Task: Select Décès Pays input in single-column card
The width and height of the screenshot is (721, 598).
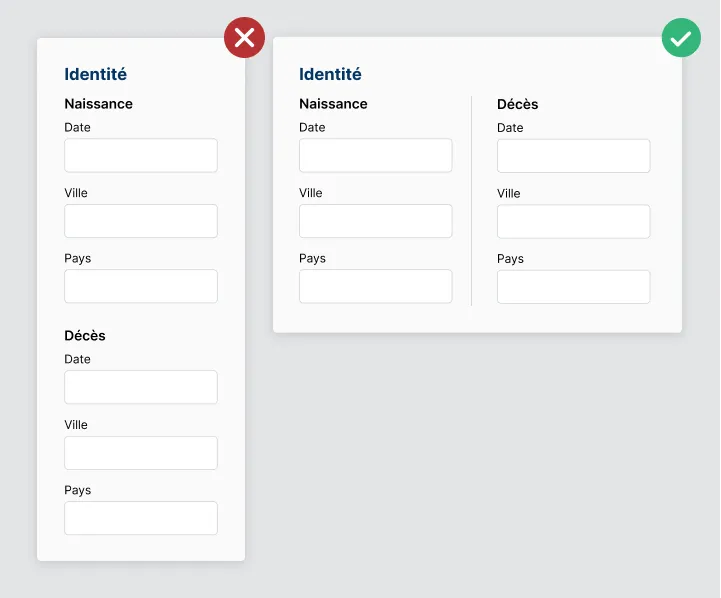Action: [x=141, y=518]
